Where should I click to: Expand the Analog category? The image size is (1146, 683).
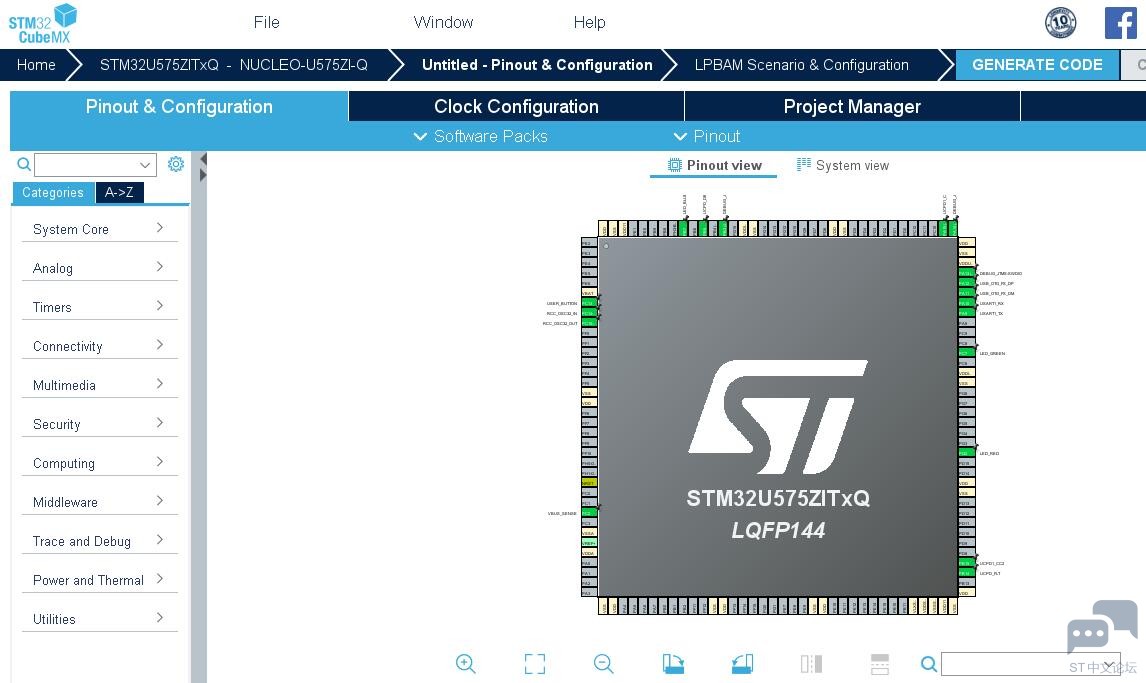click(99, 267)
